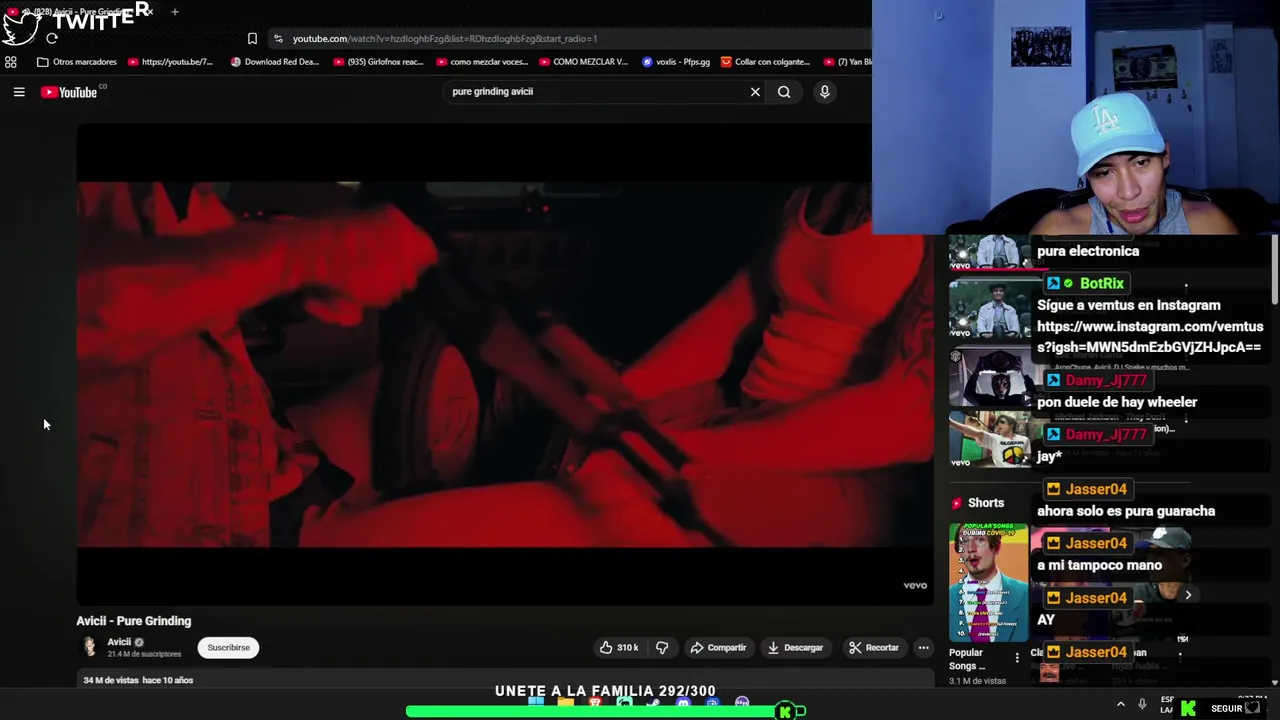Image resolution: width=1280 pixels, height=720 pixels.
Task: Show hidden system tray icons chevron
Action: [1120, 705]
